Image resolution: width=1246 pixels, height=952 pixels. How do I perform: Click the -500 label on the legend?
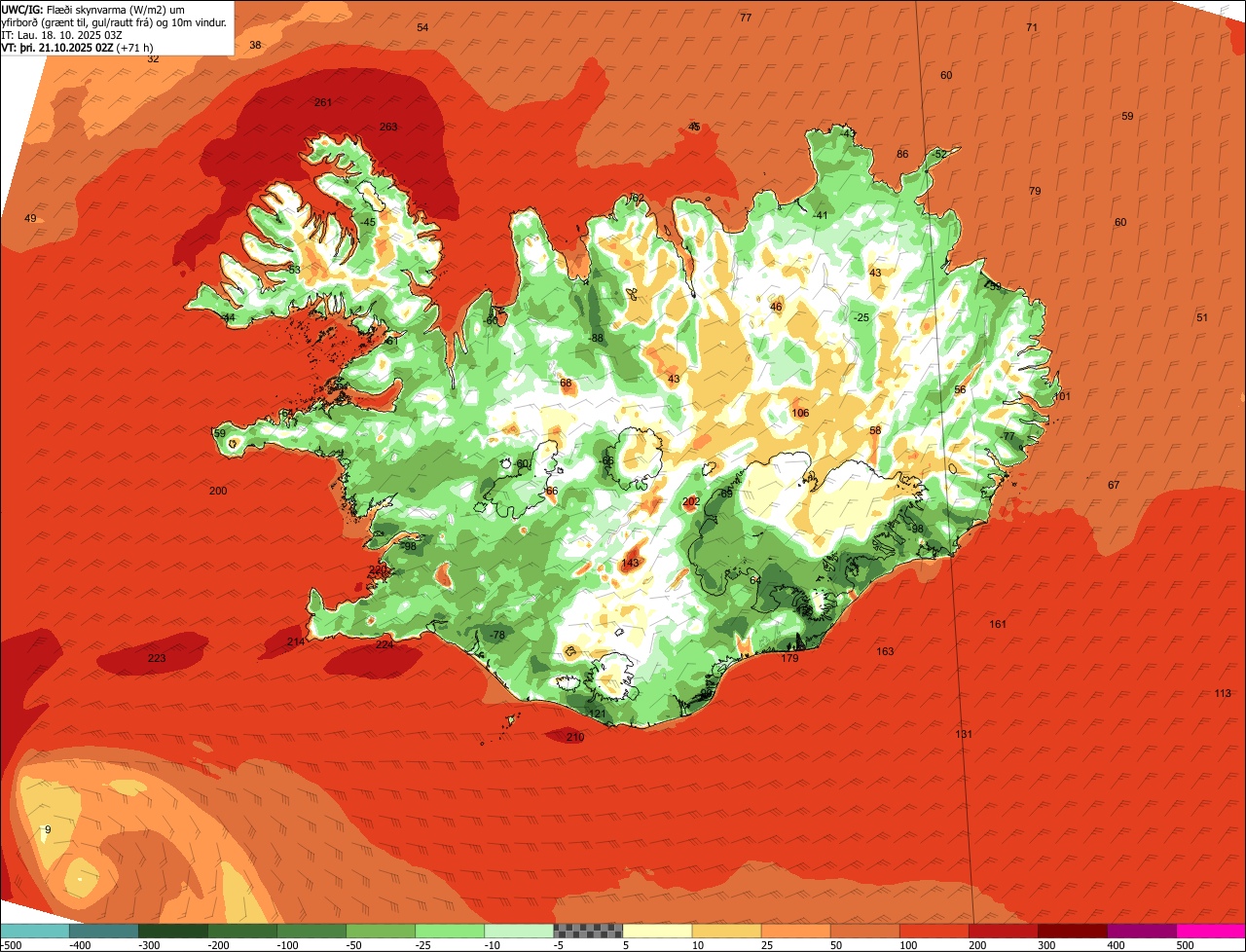click(x=12, y=945)
